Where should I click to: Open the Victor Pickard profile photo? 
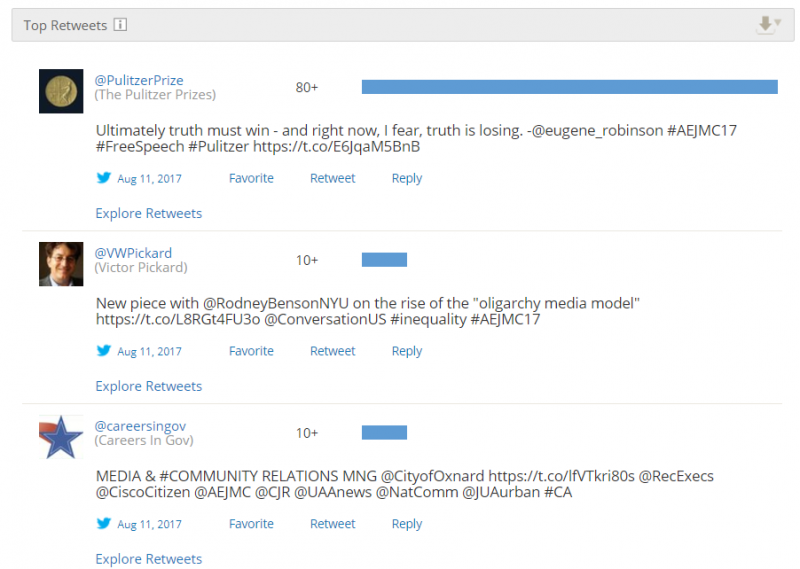[x=61, y=264]
